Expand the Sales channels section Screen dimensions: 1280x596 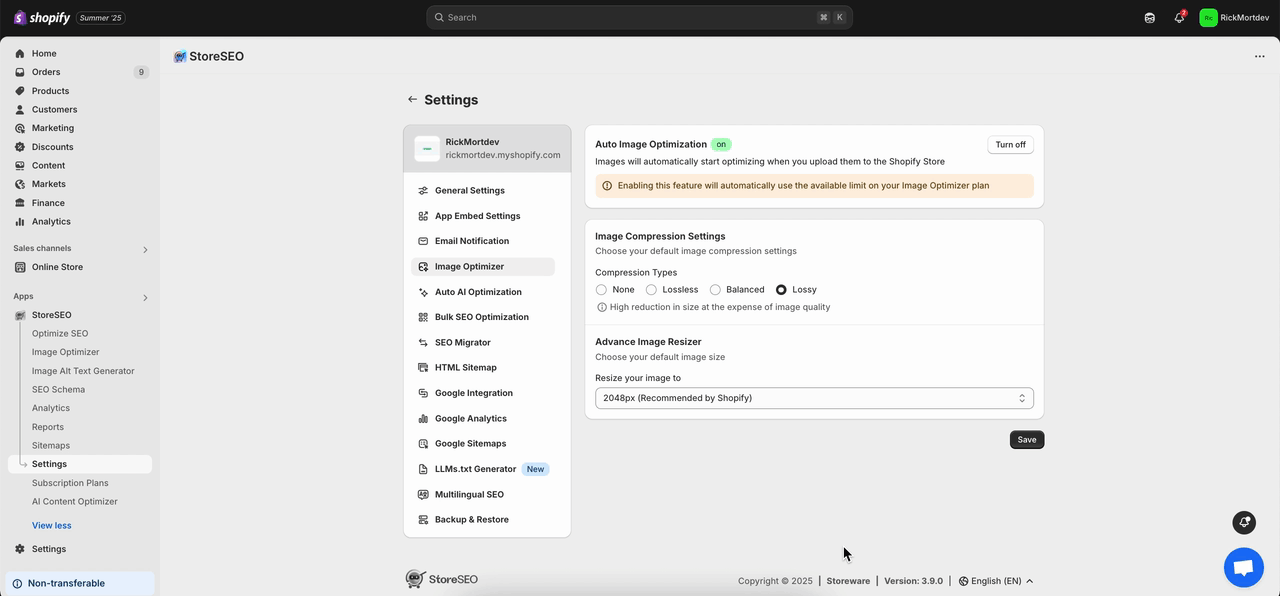coord(145,250)
